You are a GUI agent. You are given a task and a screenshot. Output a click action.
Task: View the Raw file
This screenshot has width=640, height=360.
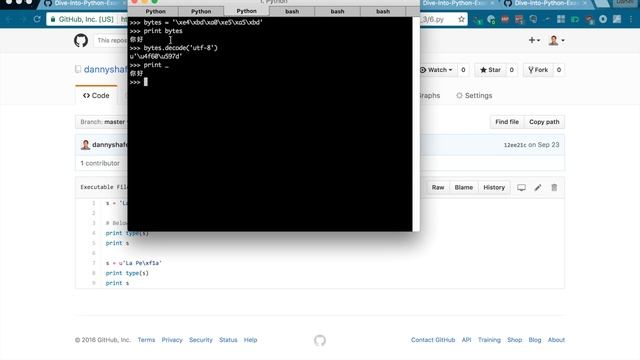(x=438, y=187)
